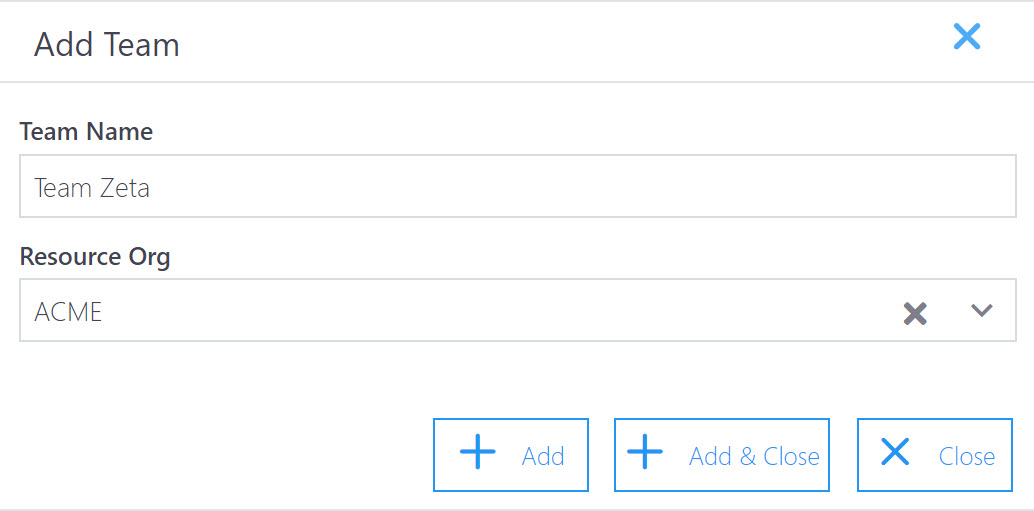Viewport: 1034px width, 511px height.
Task: Click the "Add & Close" button text
Action: coord(754,457)
